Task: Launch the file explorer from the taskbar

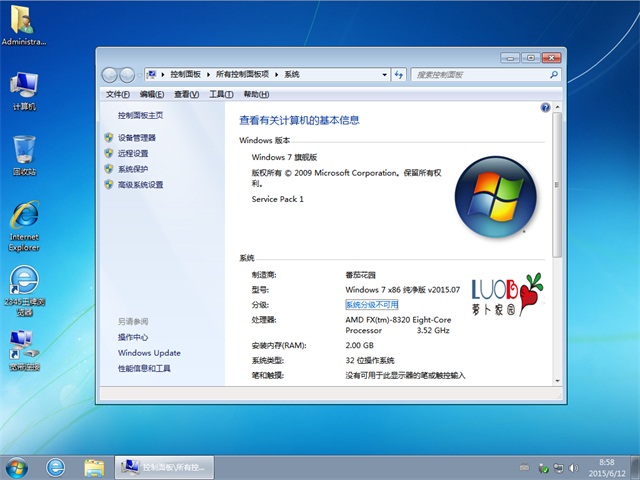Action: [x=94, y=467]
